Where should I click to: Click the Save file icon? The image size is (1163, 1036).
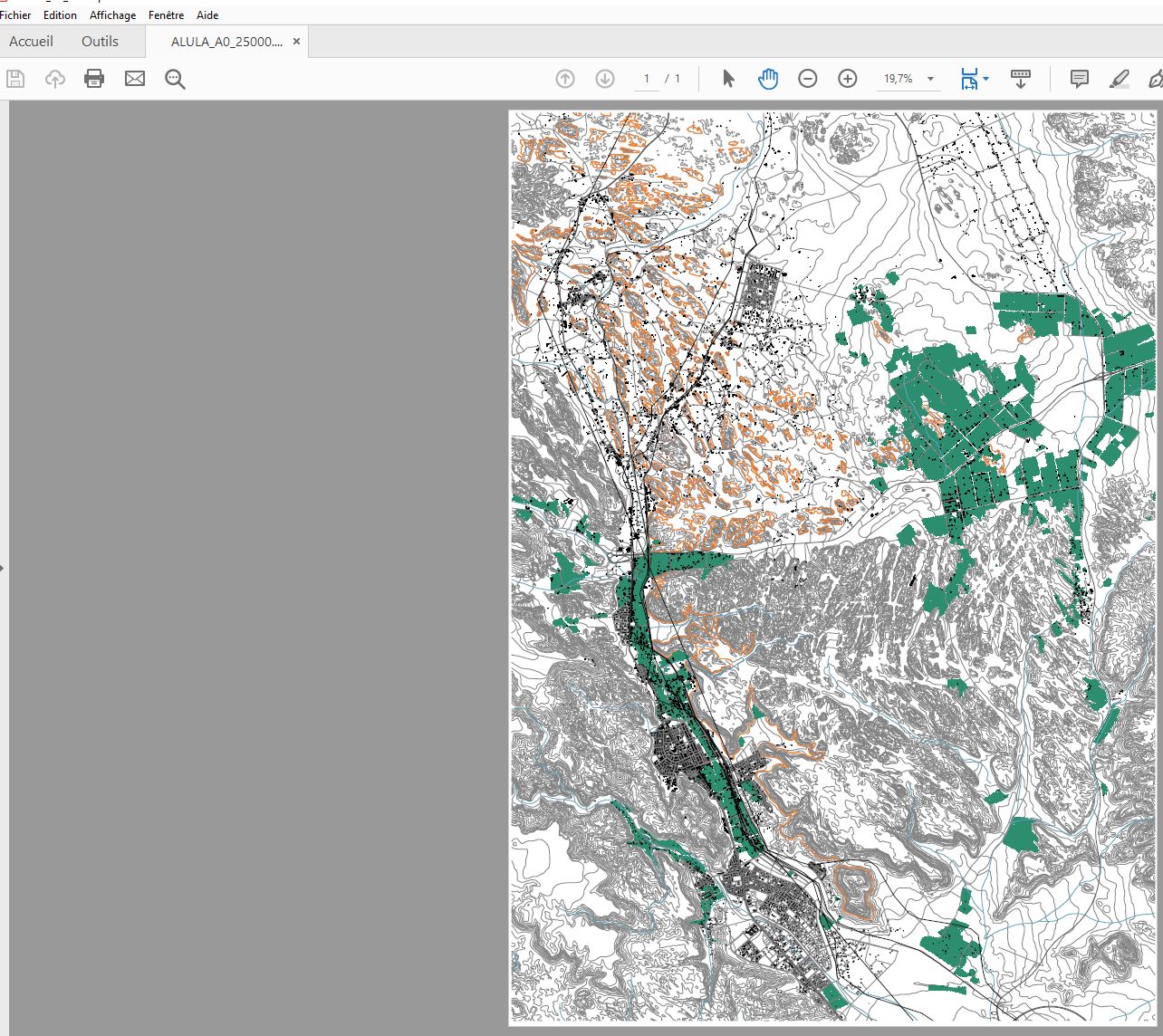click(15, 79)
